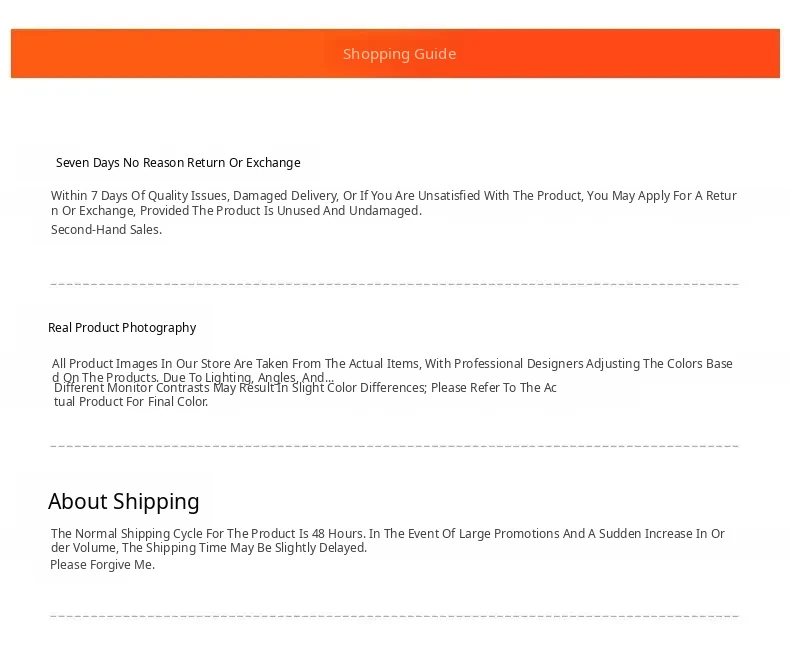Click the der Volume, The Shipping Time line
This screenshot has width=790, height=670.
(x=209, y=548)
